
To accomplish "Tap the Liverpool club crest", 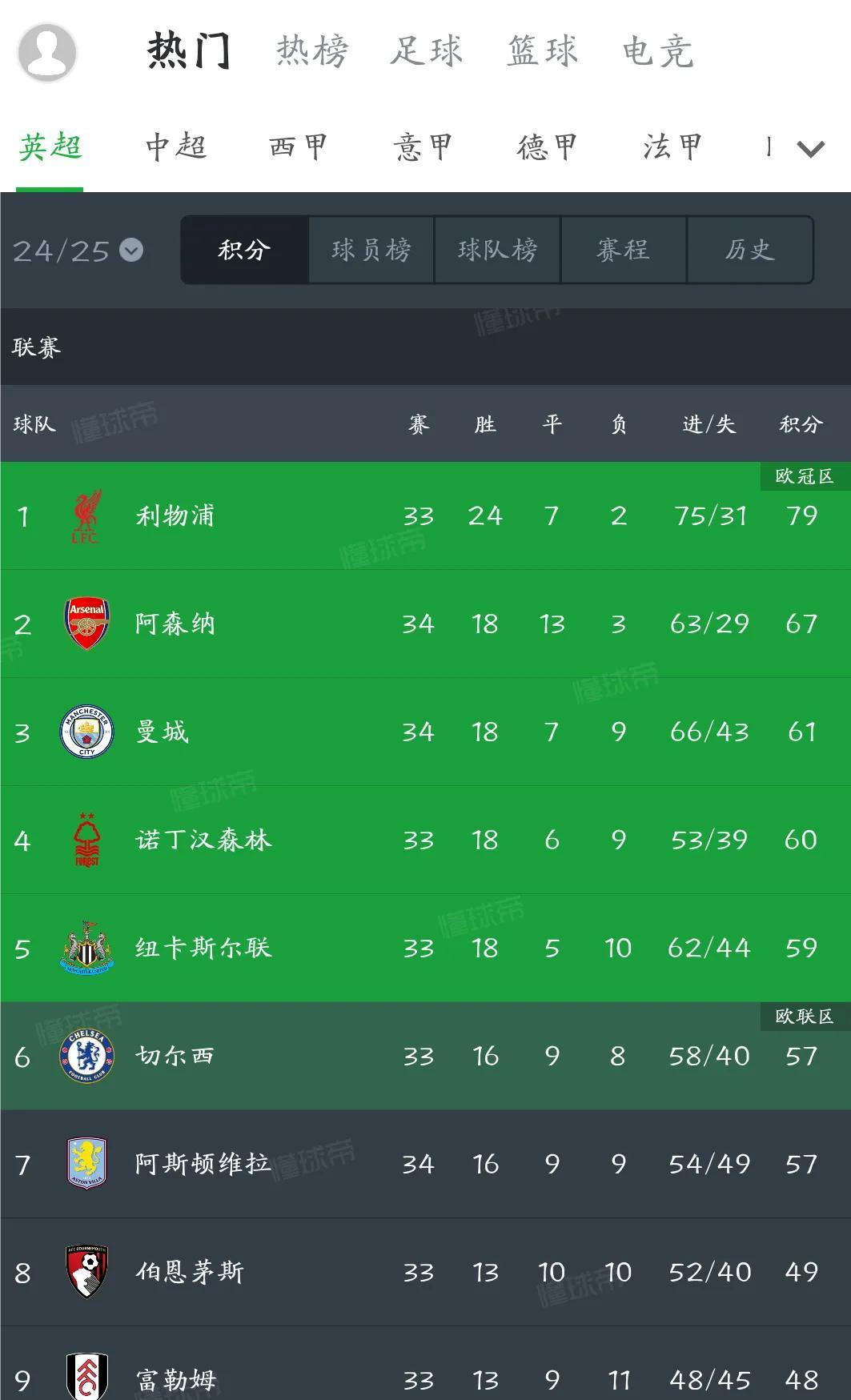I will click(86, 516).
